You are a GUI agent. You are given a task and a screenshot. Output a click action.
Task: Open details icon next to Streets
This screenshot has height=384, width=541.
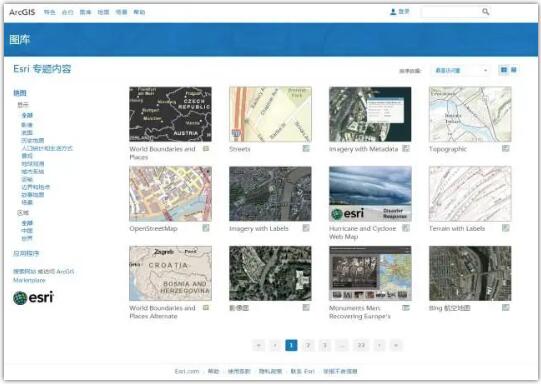pyautogui.click(x=306, y=148)
